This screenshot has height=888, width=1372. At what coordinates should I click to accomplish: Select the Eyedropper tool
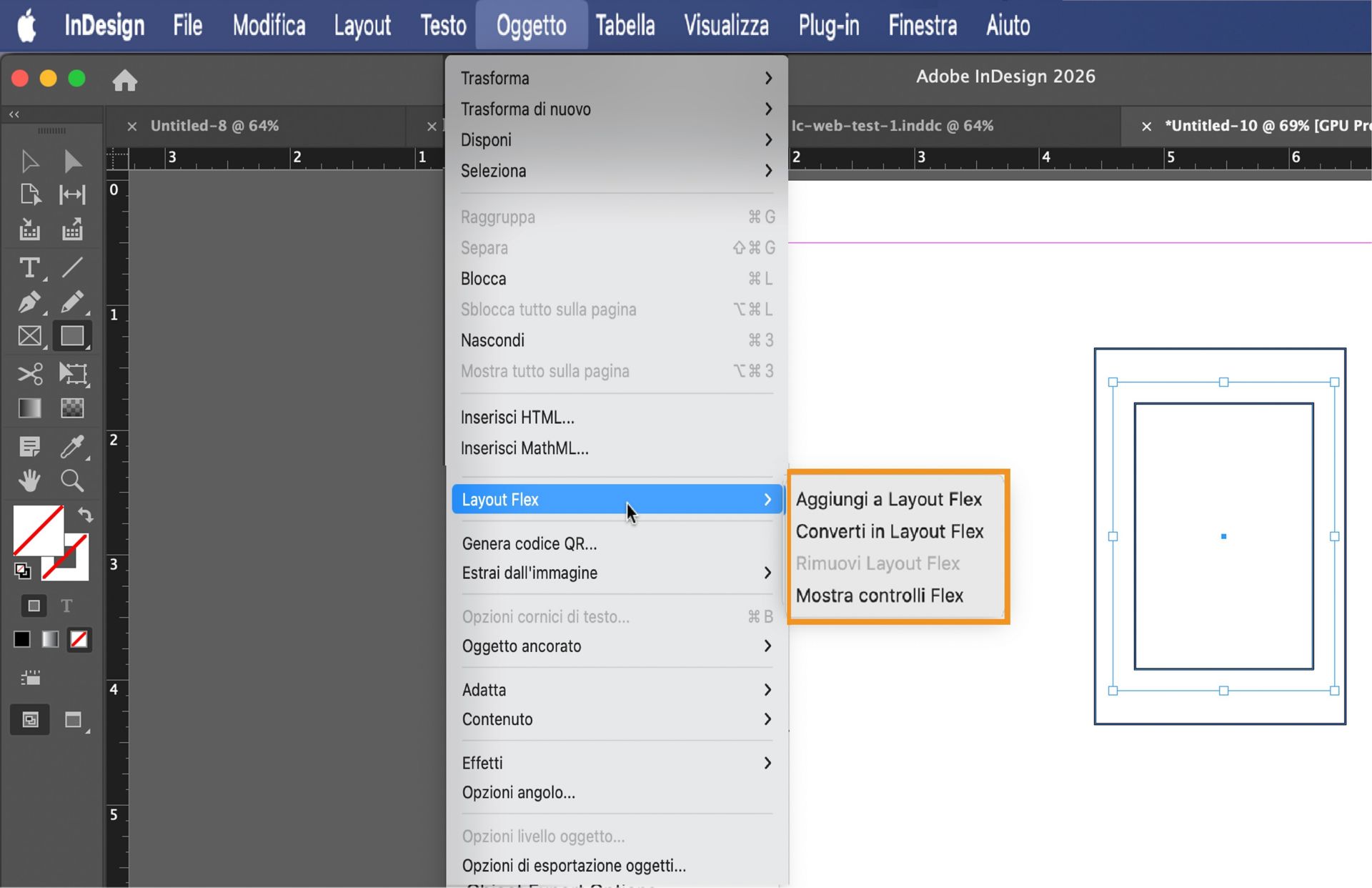coord(71,447)
